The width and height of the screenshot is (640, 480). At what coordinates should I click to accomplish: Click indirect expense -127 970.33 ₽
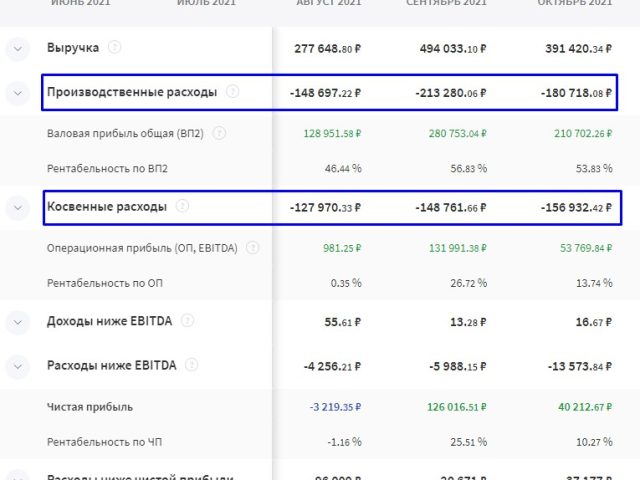click(326, 208)
